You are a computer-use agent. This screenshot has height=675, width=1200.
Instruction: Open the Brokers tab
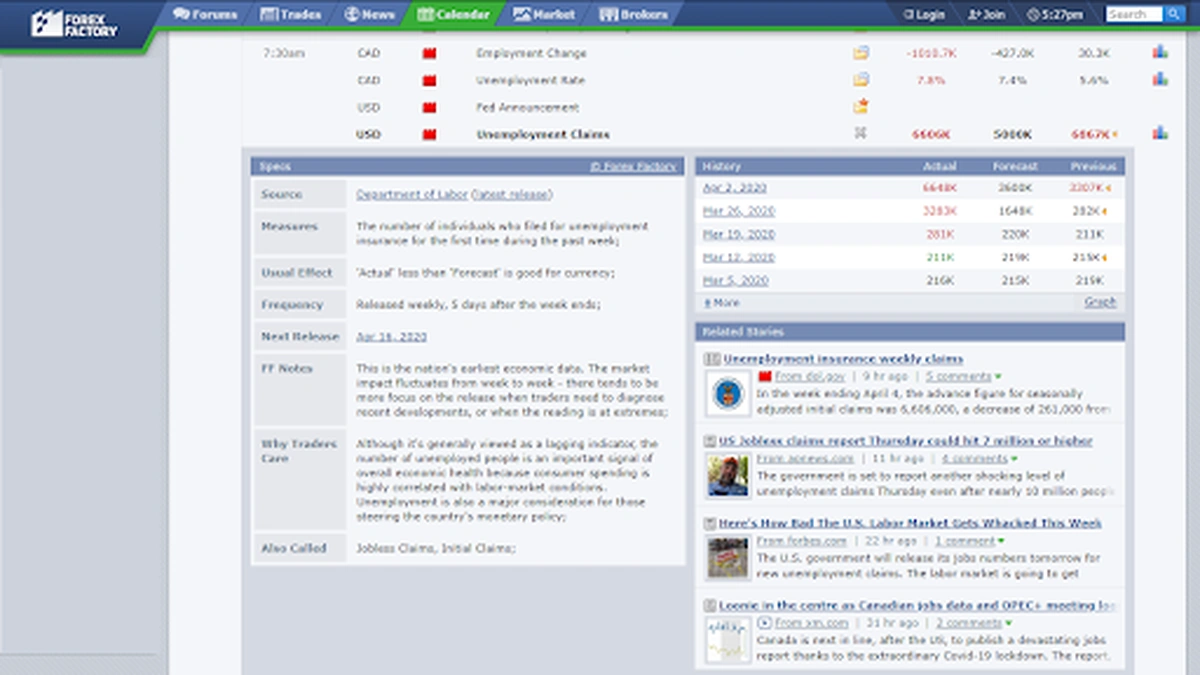click(633, 14)
